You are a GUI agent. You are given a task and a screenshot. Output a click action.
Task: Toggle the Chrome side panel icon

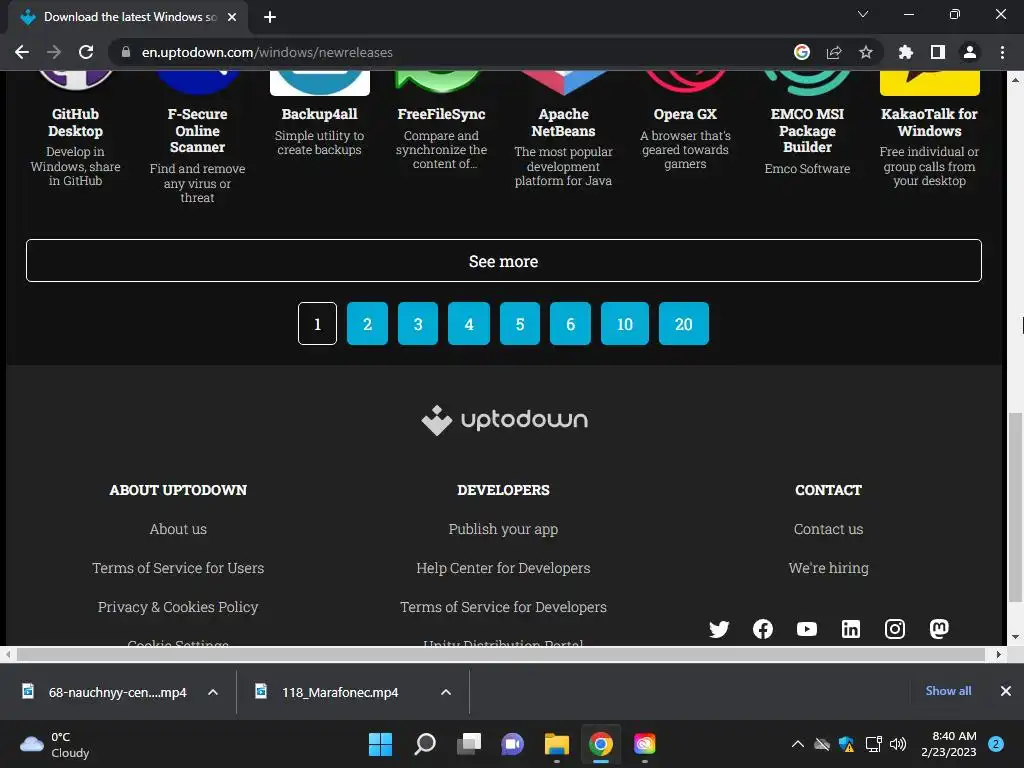(x=938, y=52)
